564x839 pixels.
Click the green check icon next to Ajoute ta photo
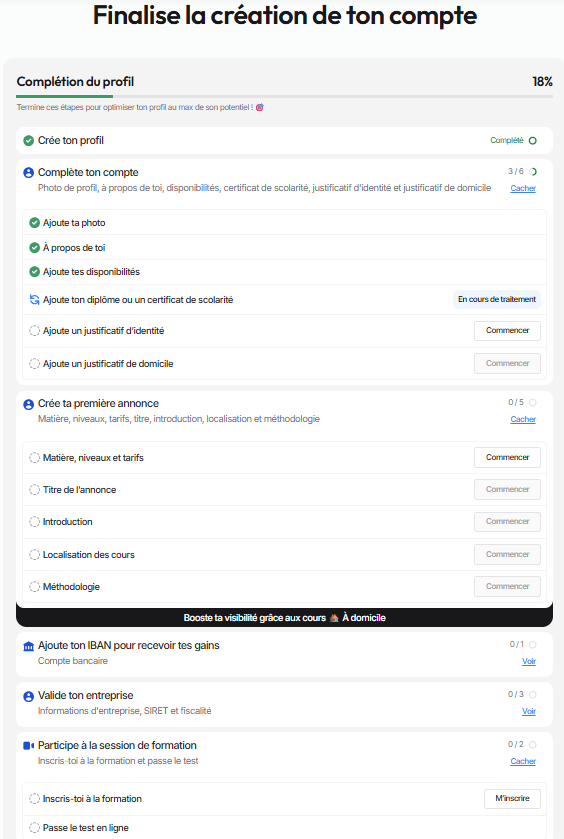[34, 223]
